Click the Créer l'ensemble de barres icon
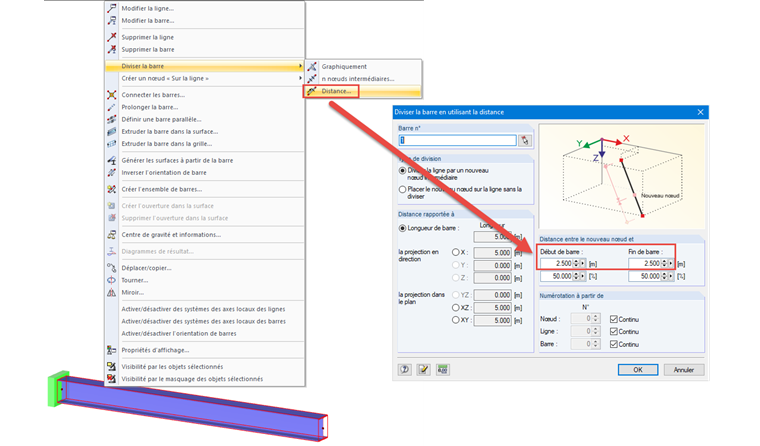Image resolution: width=760 pixels, height=446 pixels. click(112, 189)
